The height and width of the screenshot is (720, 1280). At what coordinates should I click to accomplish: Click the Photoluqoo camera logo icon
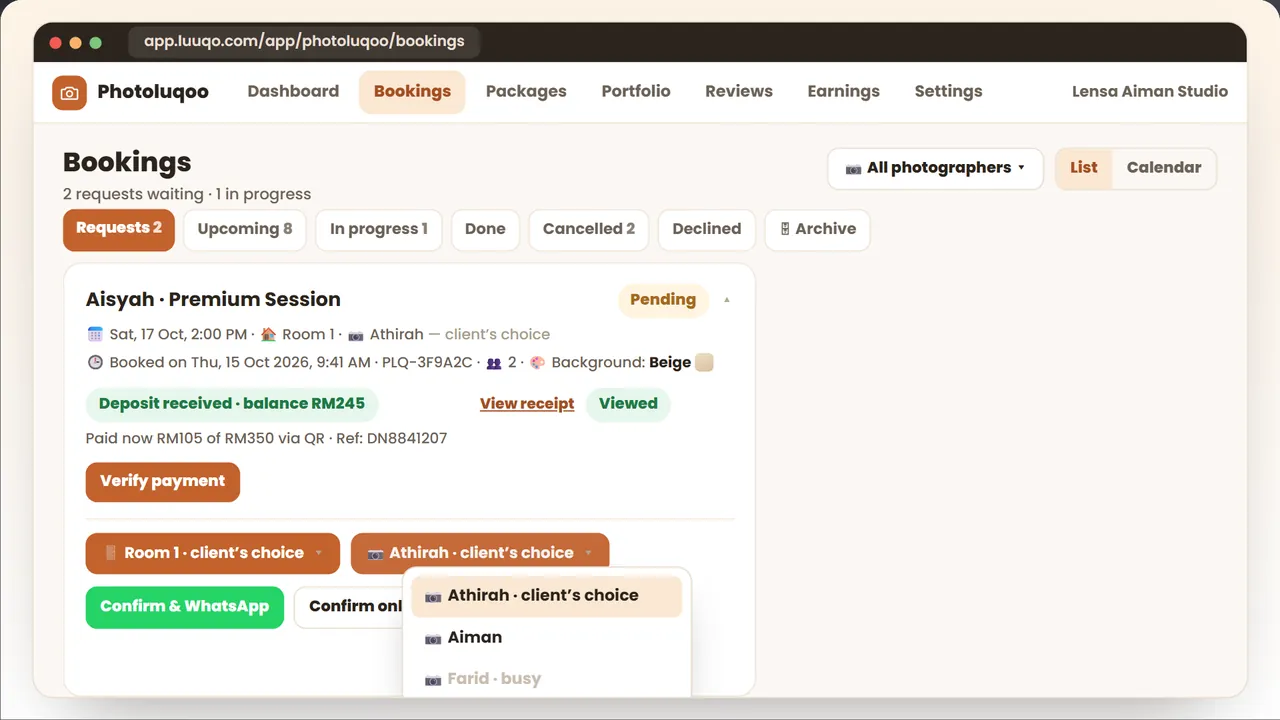(69, 92)
